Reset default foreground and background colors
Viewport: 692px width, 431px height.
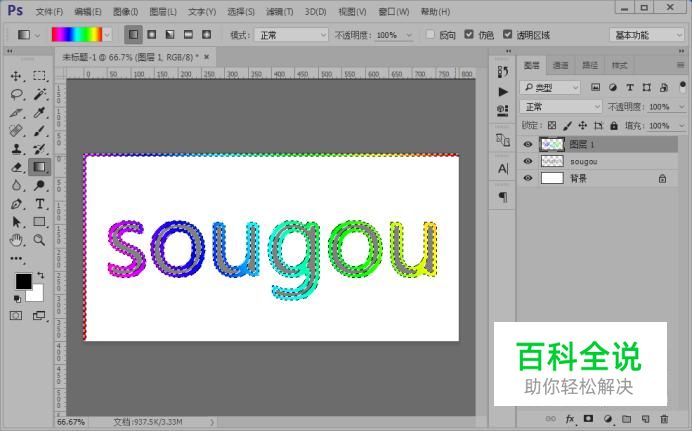coord(17,299)
